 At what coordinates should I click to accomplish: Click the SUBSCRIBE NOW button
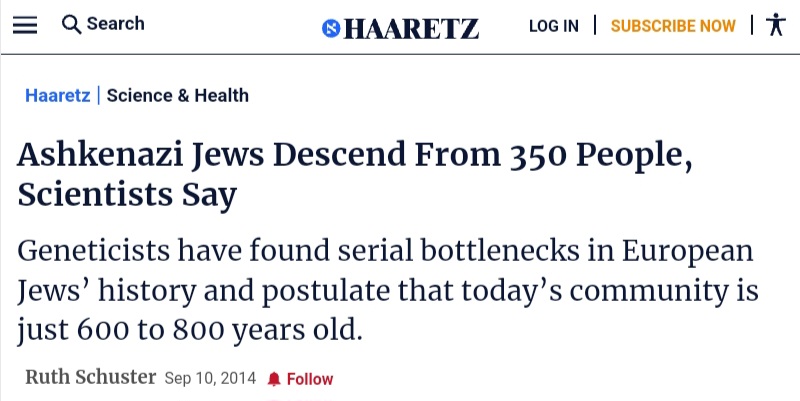673,26
